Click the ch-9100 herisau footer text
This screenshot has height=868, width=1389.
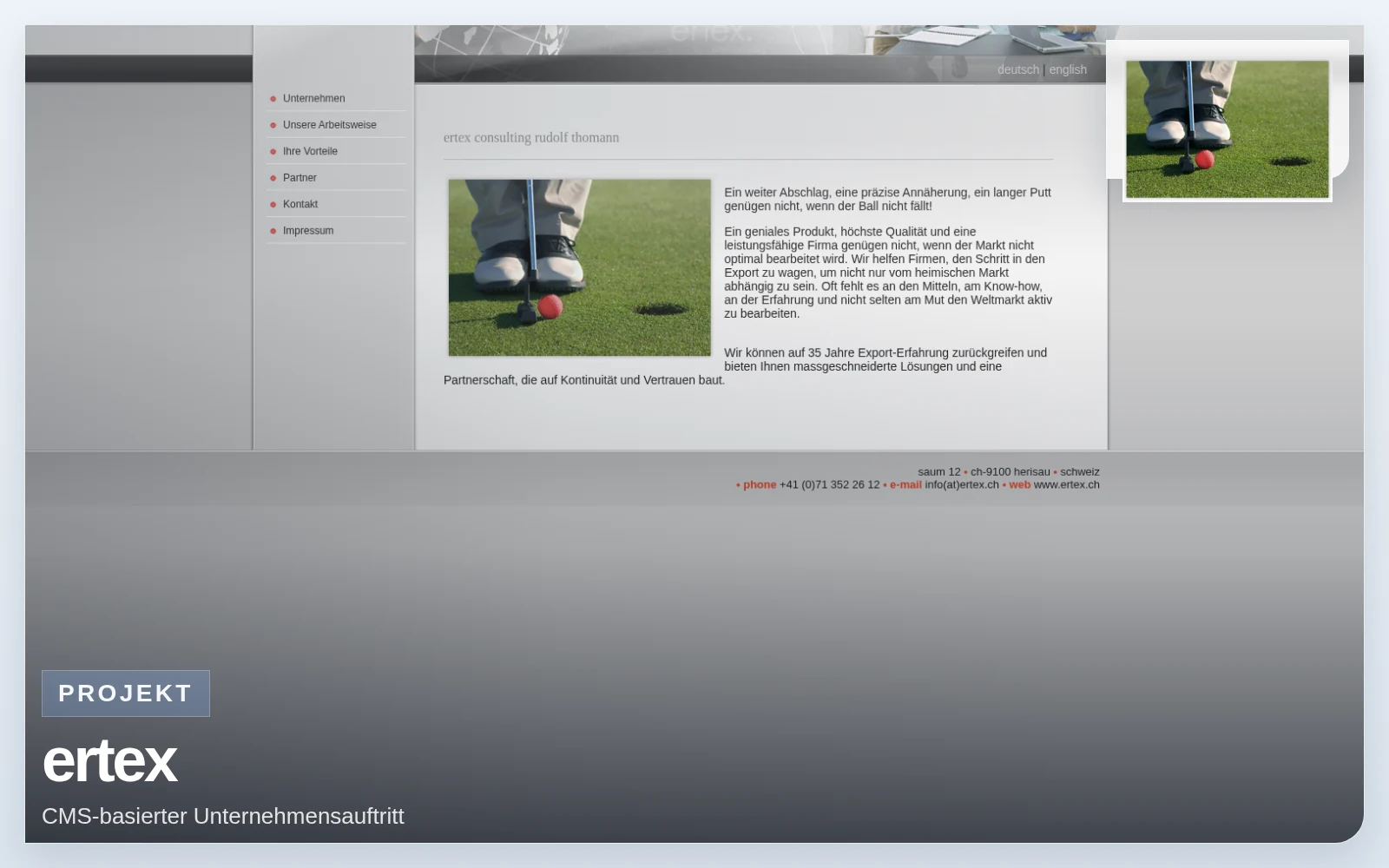[x=1010, y=472]
